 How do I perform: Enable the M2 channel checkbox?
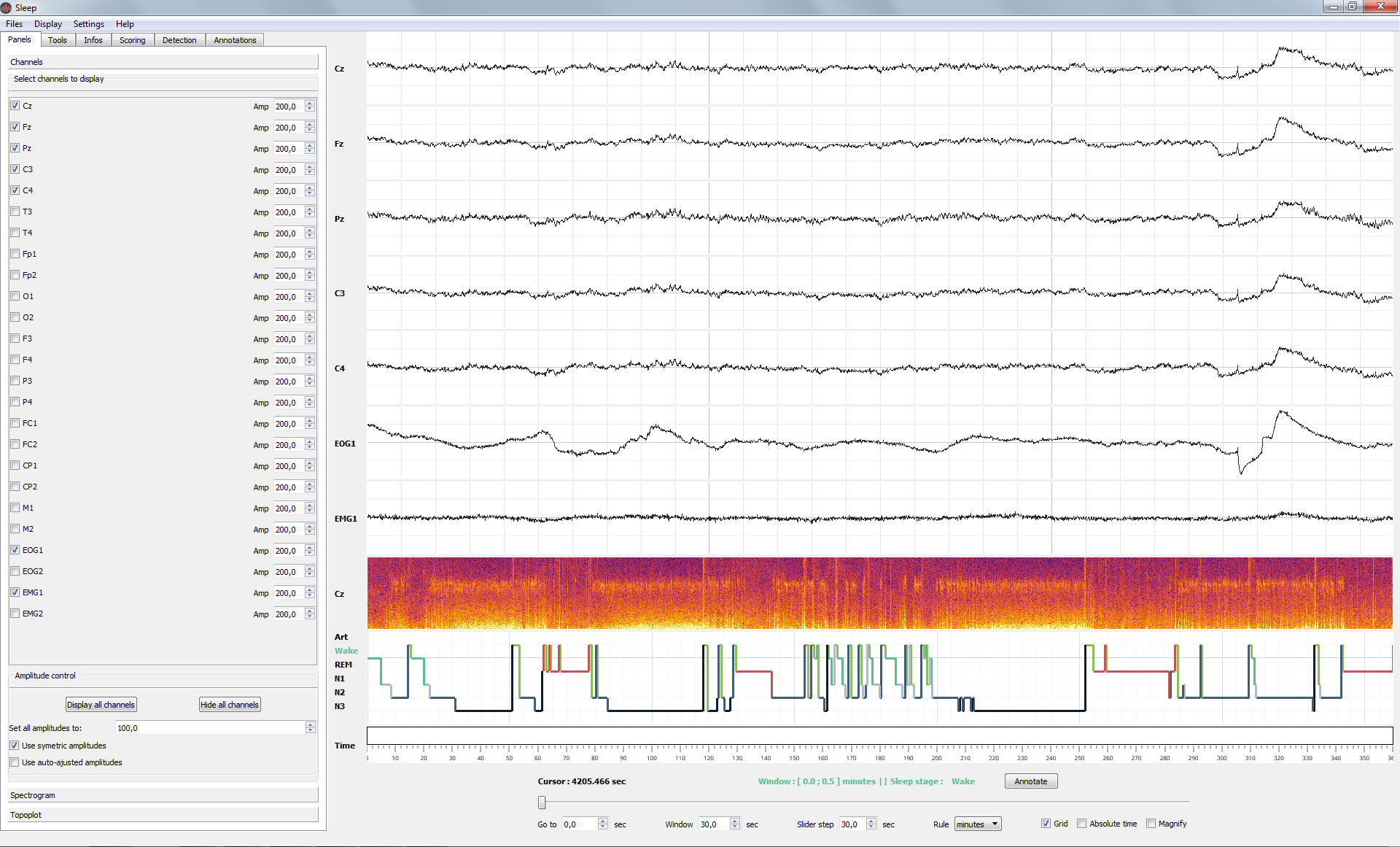coord(15,529)
